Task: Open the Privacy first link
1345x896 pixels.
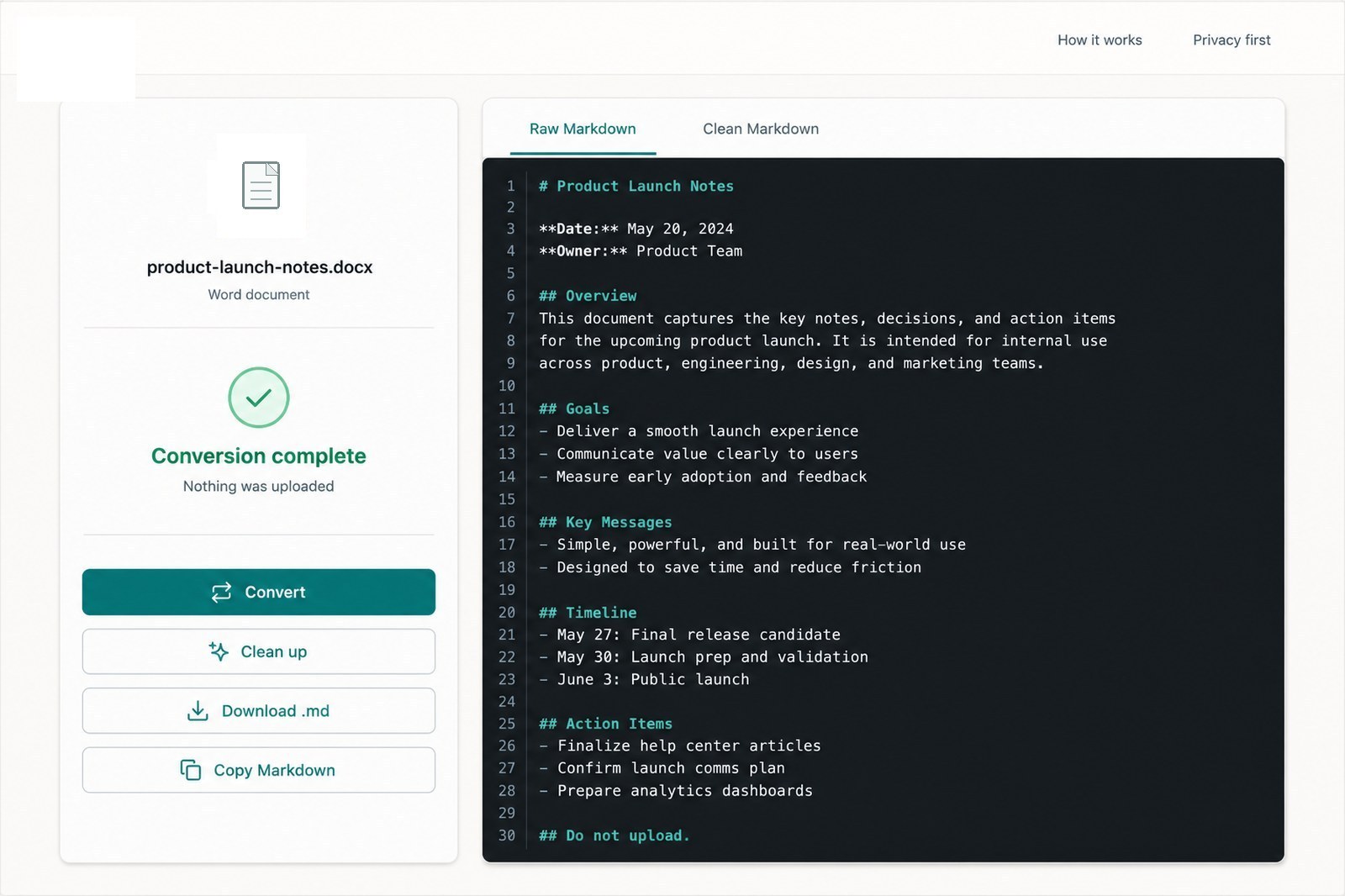Action: [x=1232, y=40]
